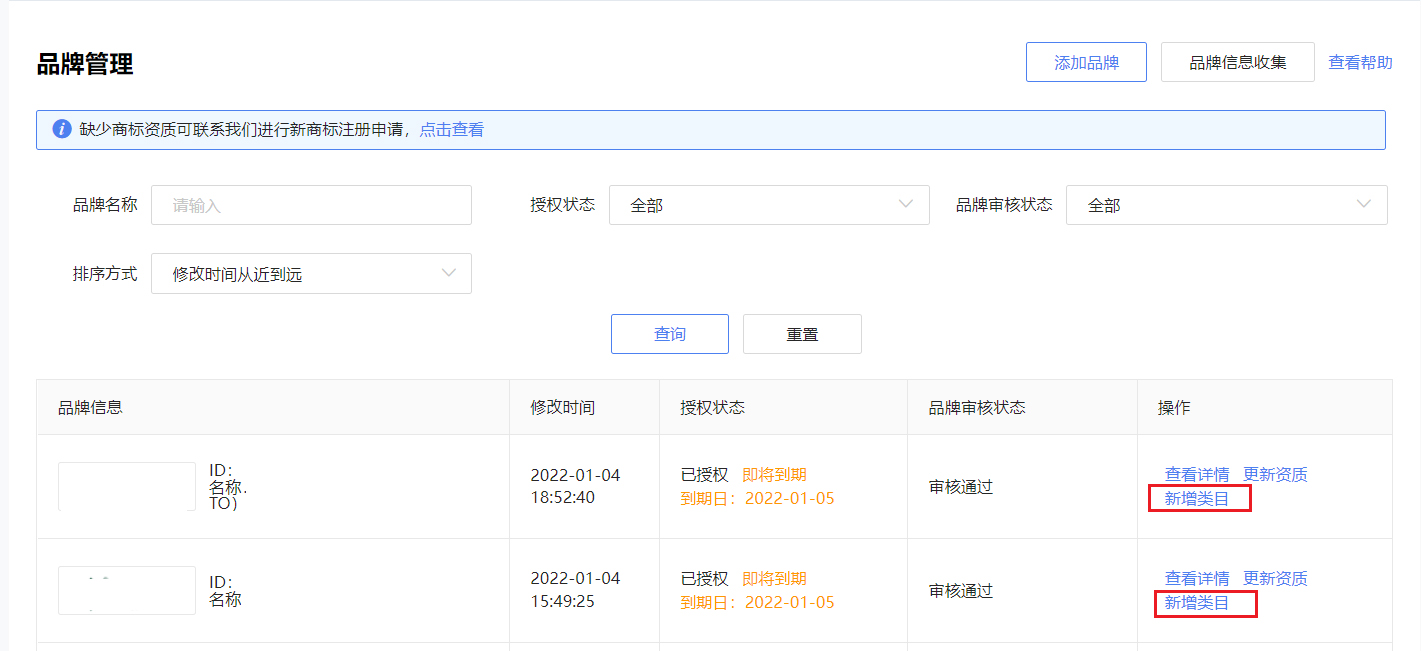Click the 重置 reset button
The width and height of the screenshot is (1421, 651).
click(x=802, y=333)
